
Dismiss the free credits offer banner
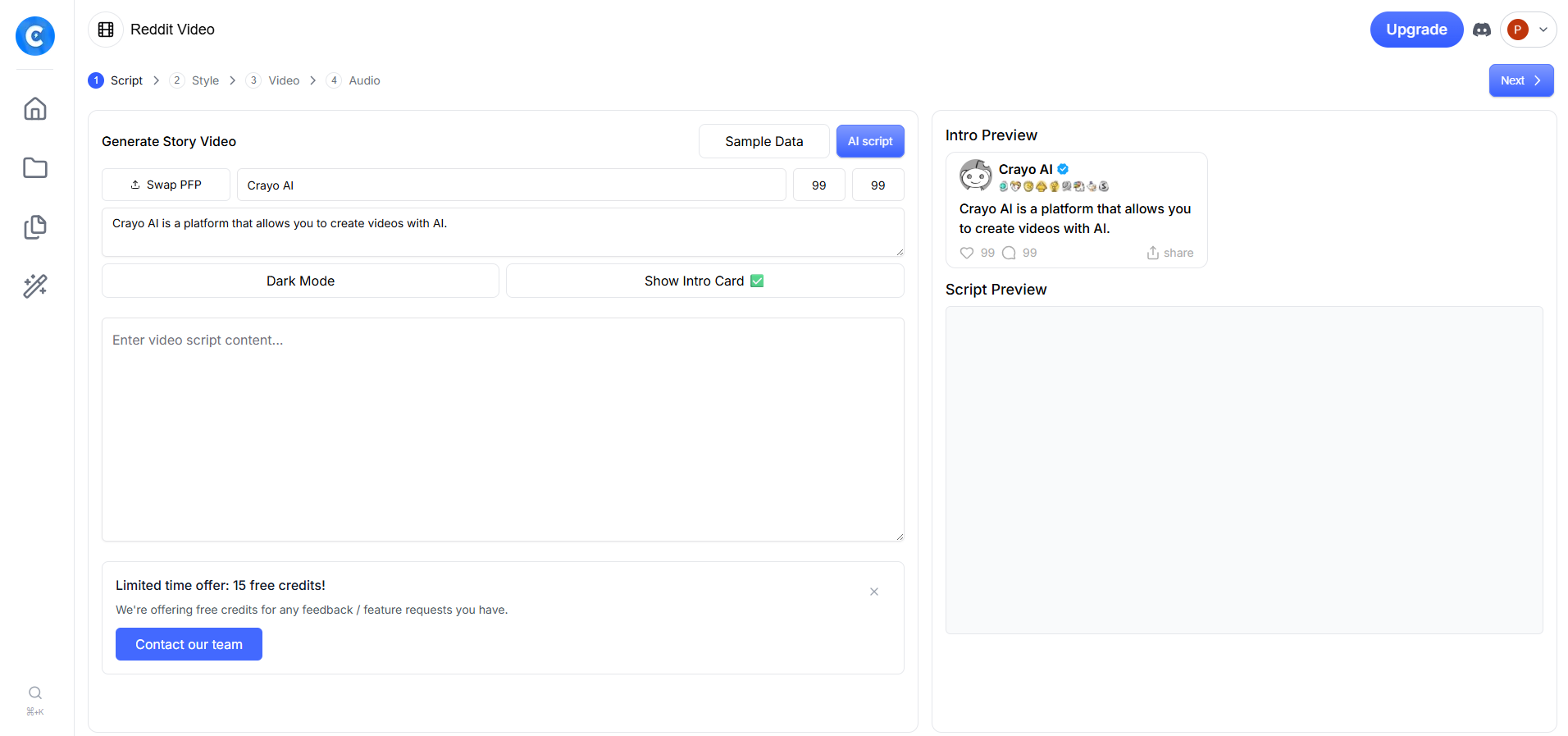tap(874, 592)
